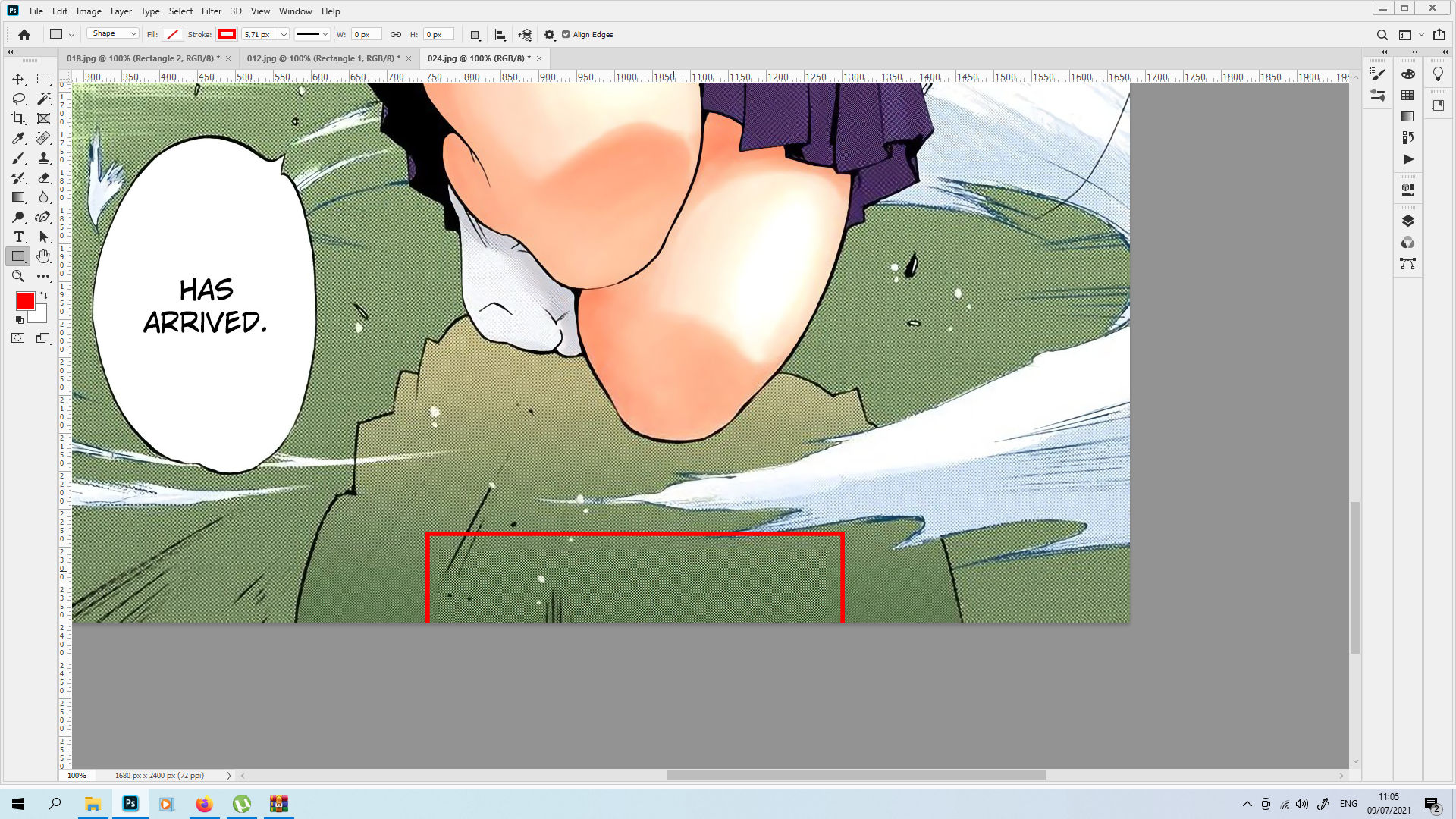Open the Libraries panel
The width and height of the screenshot is (1456, 819).
[1439, 105]
